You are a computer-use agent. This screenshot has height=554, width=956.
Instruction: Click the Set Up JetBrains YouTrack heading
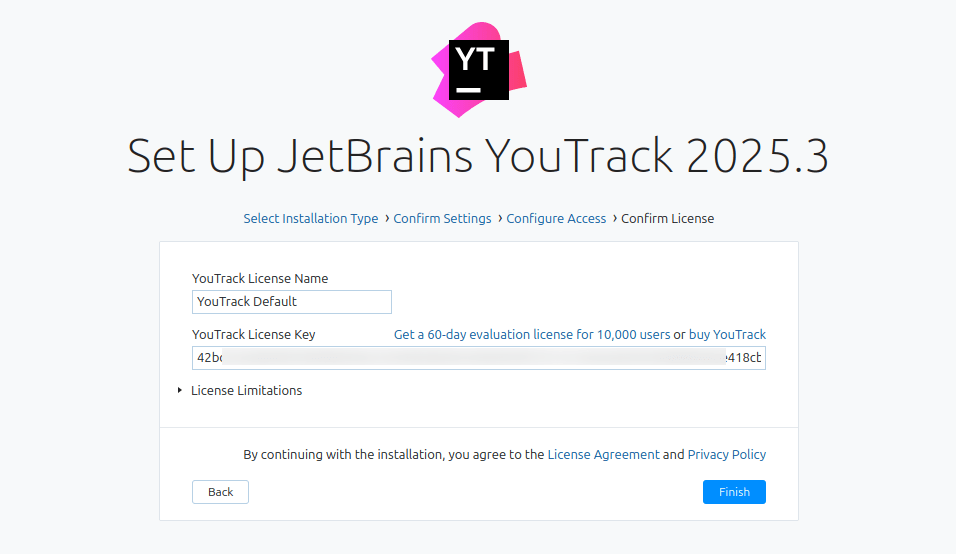pyautogui.click(x=478, y=157)
